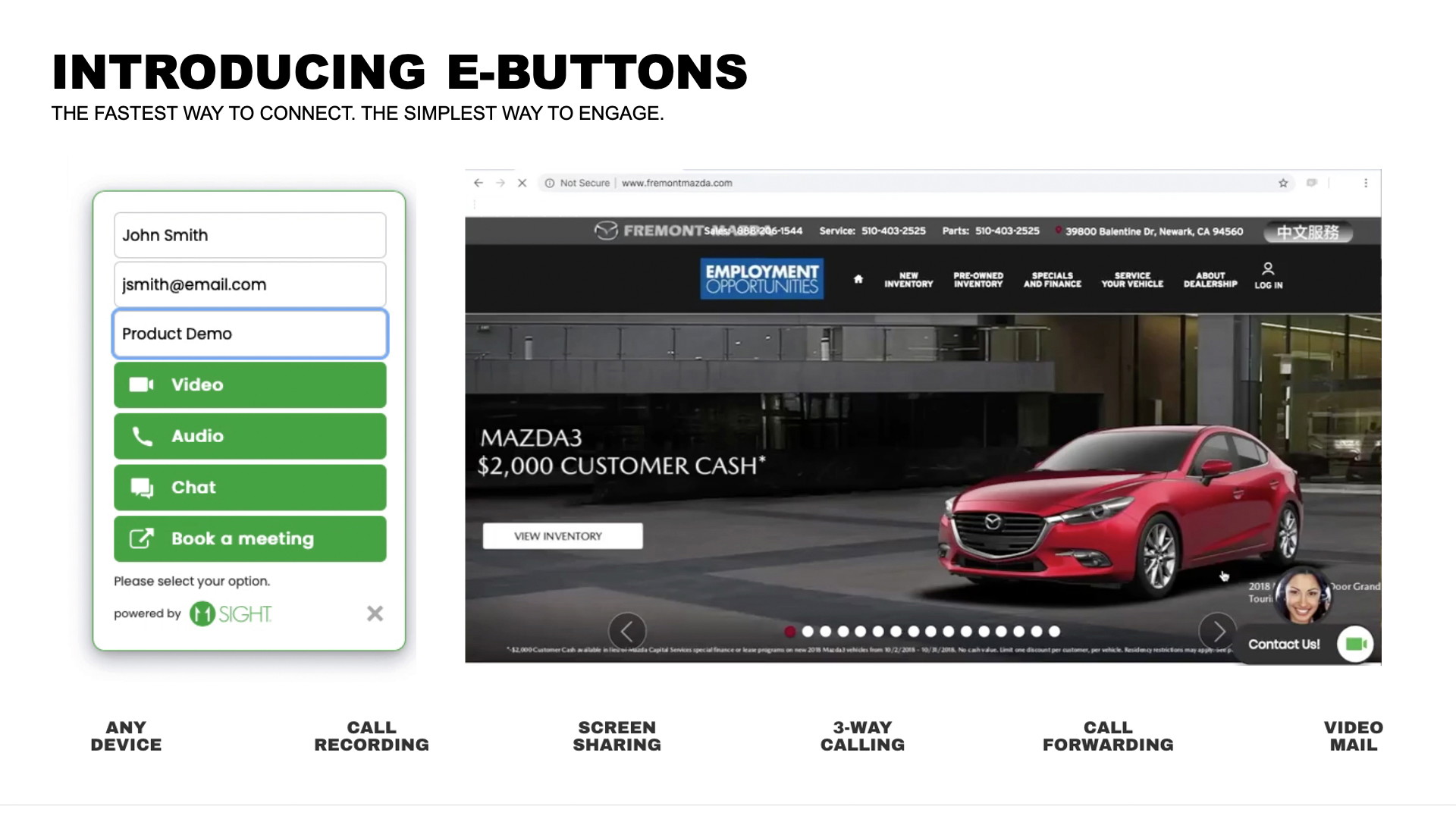Click the Product Demo input field
The height and width of the screenshot is (819, 1456).
pyautogui.click(x=249, y=334)
